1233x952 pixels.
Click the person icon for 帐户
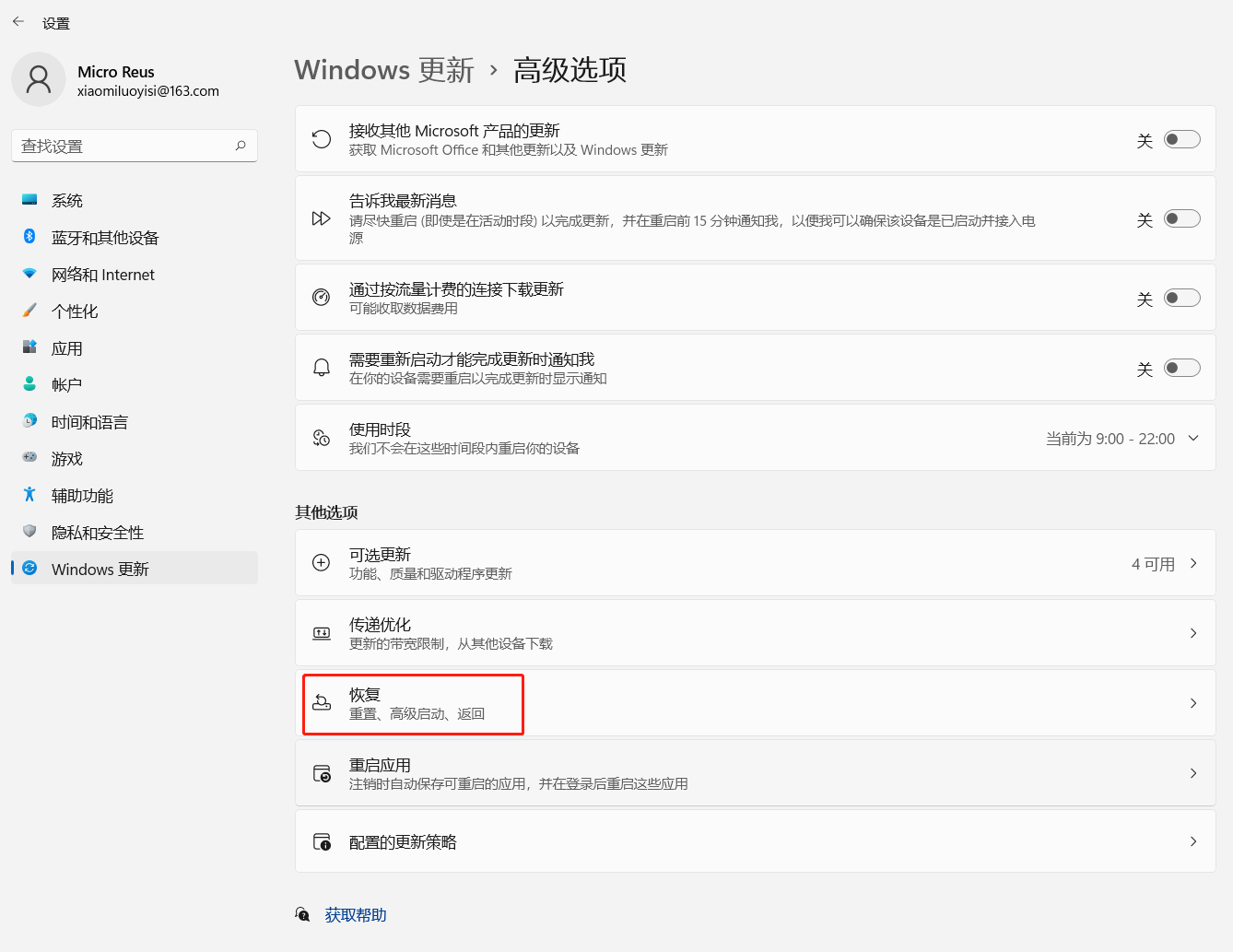coord(29,384)
